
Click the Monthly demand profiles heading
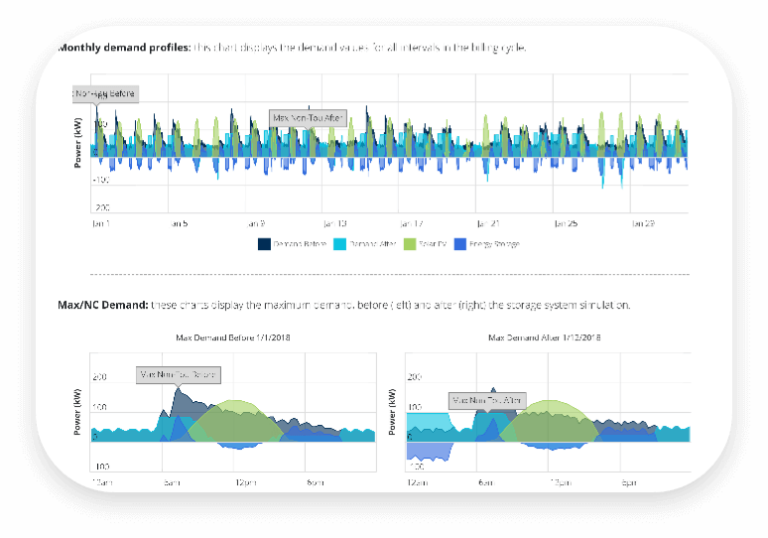(124, 48)
